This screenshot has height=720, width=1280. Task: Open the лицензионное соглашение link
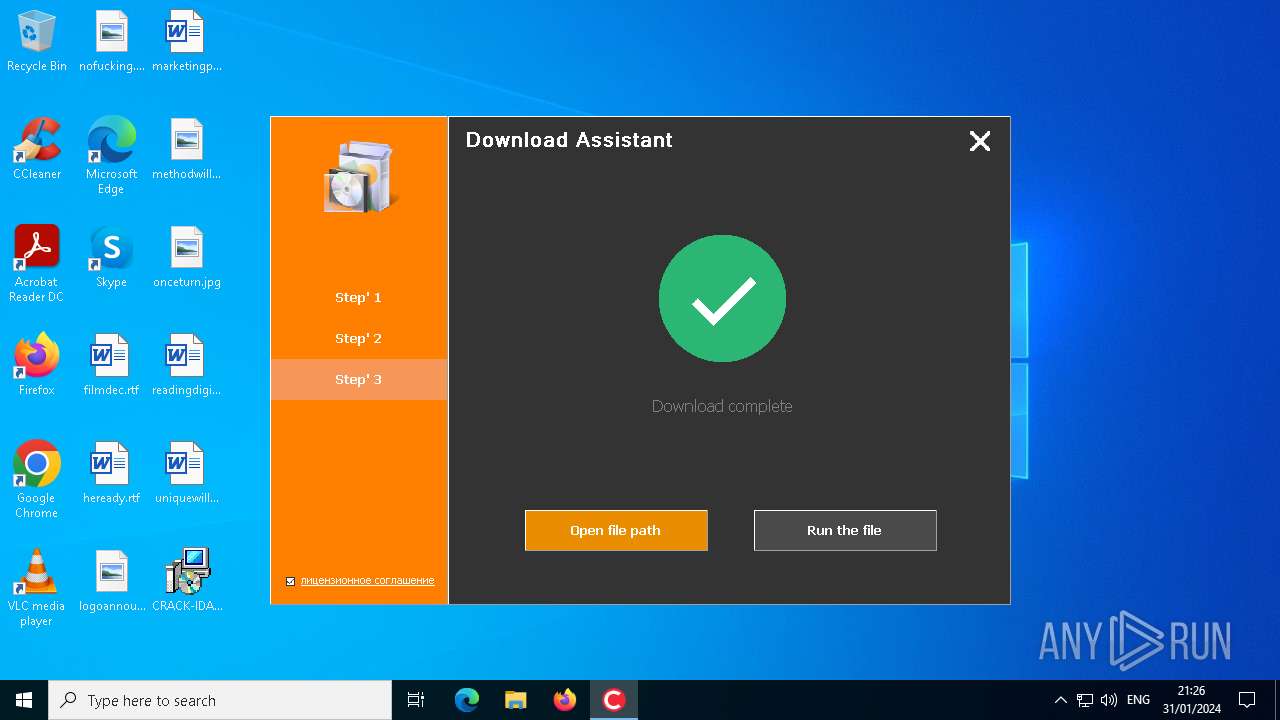click(367, 581)
